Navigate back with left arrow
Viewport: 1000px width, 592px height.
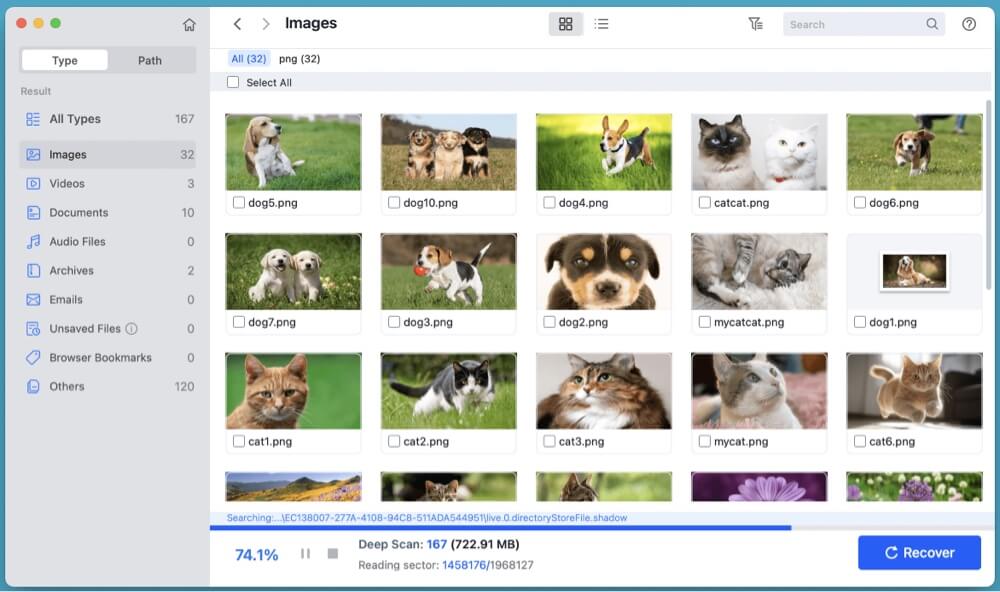tap(237, 24)
